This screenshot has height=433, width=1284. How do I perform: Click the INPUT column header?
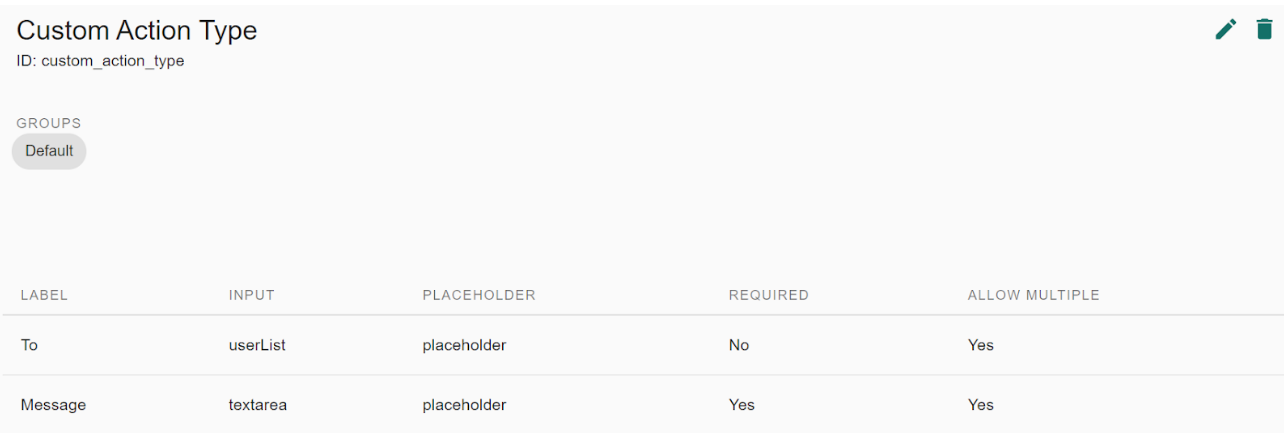(x=251, y=295)
